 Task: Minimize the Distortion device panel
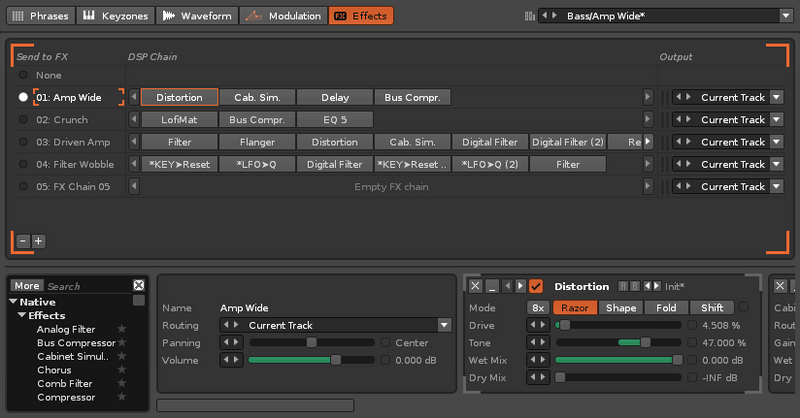(x=492, y=287)
